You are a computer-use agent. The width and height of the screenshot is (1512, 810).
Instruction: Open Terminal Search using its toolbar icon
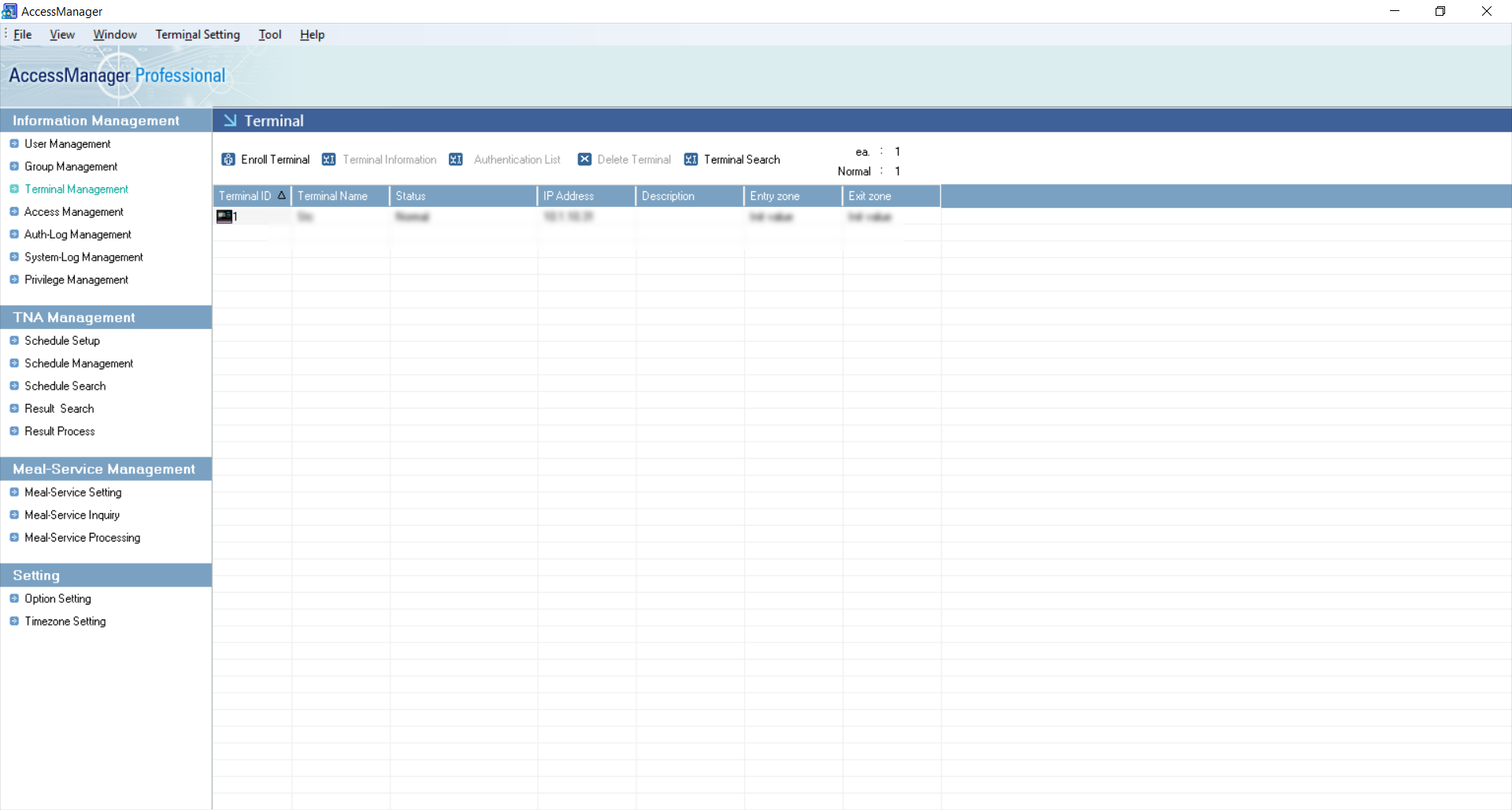tap(691, 159)
